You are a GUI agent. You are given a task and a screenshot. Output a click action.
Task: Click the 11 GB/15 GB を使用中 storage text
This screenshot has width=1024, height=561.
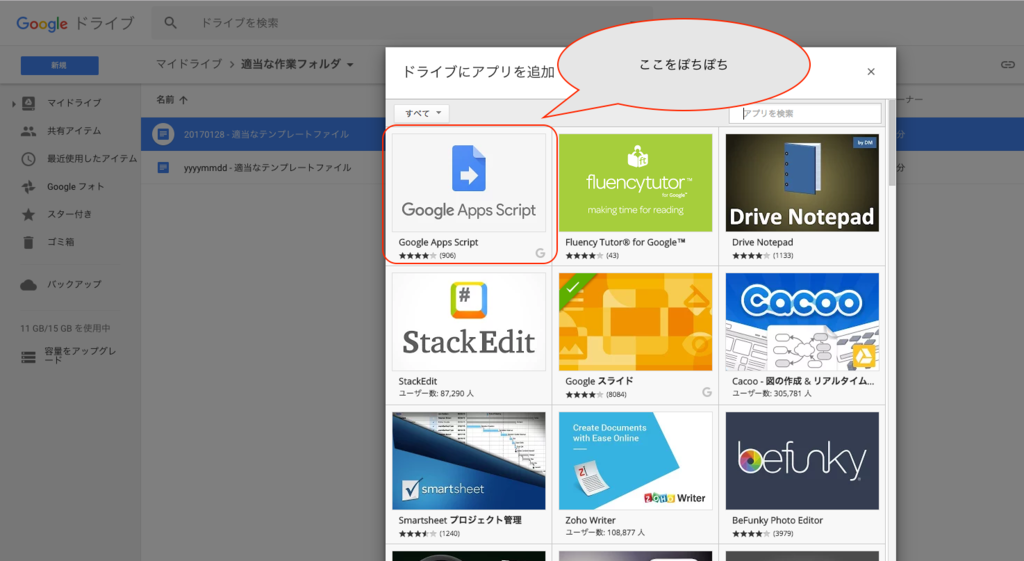coord(65,329)
